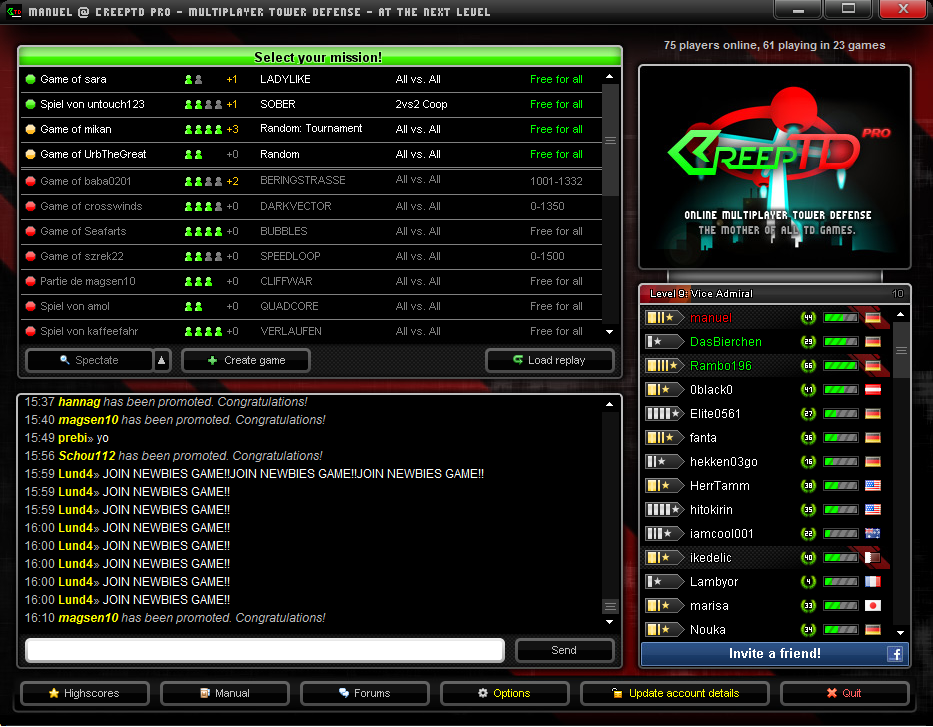Click the German flag next to fanta

click(x=873, y=438)
